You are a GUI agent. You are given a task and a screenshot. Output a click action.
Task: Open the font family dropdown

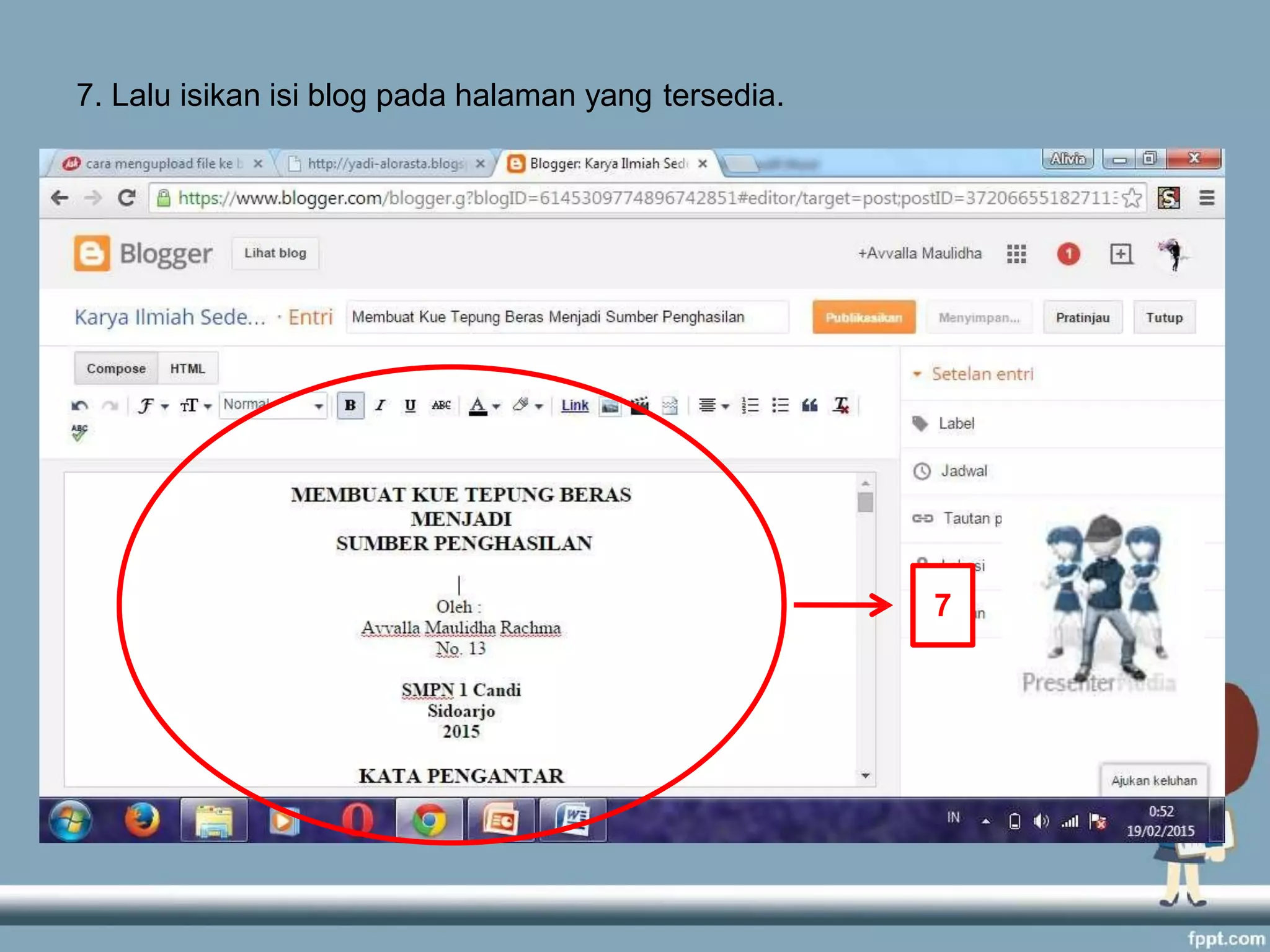(153, 406)
